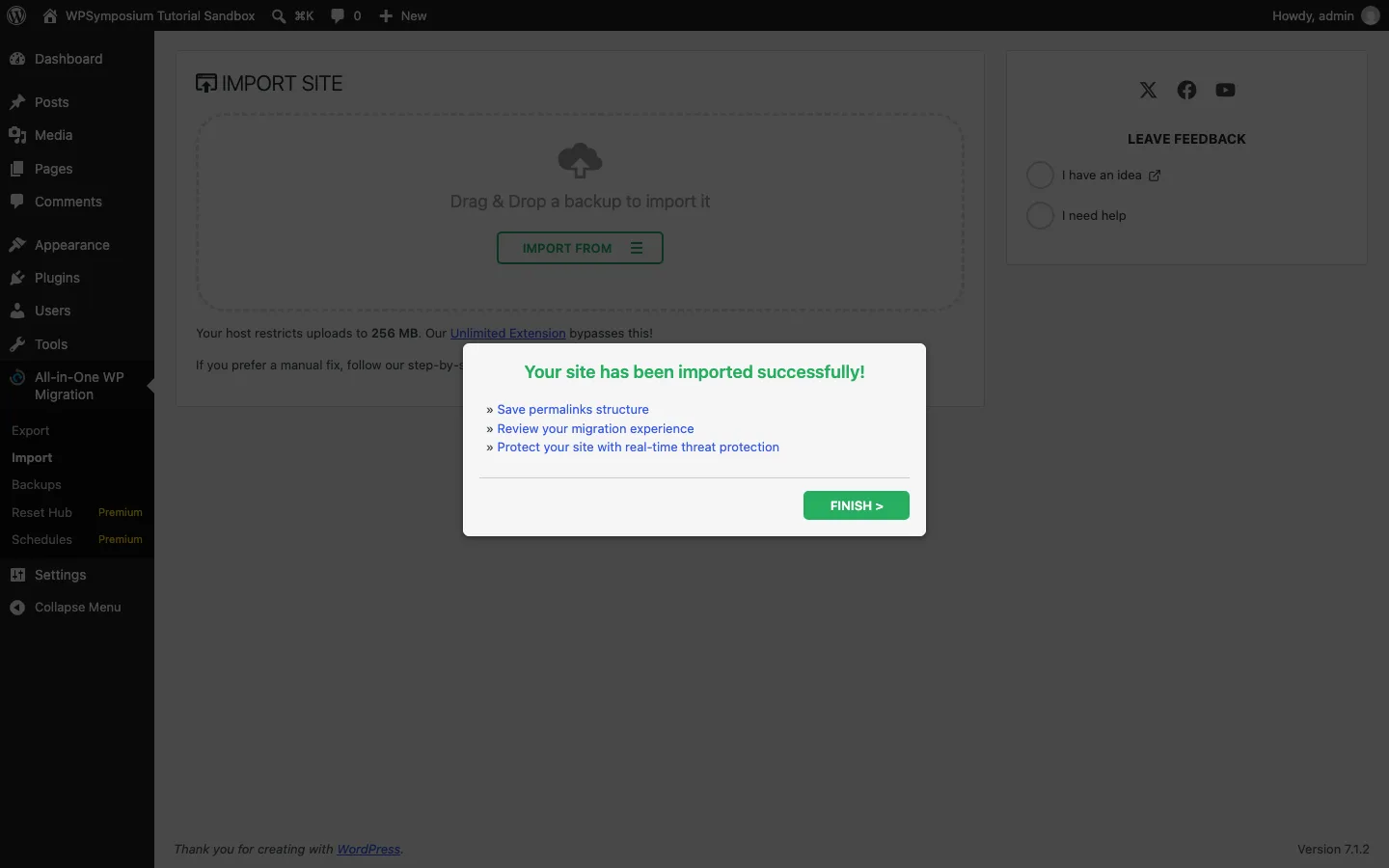Open the YouTube social icon

1225,90
